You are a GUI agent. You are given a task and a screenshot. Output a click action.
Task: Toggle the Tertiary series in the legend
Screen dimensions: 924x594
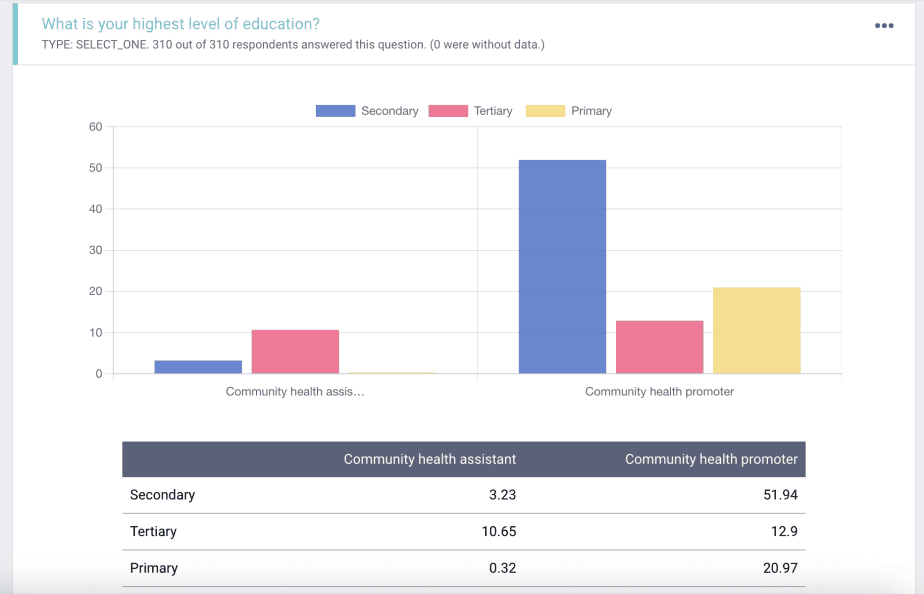[x=470, y=111]
